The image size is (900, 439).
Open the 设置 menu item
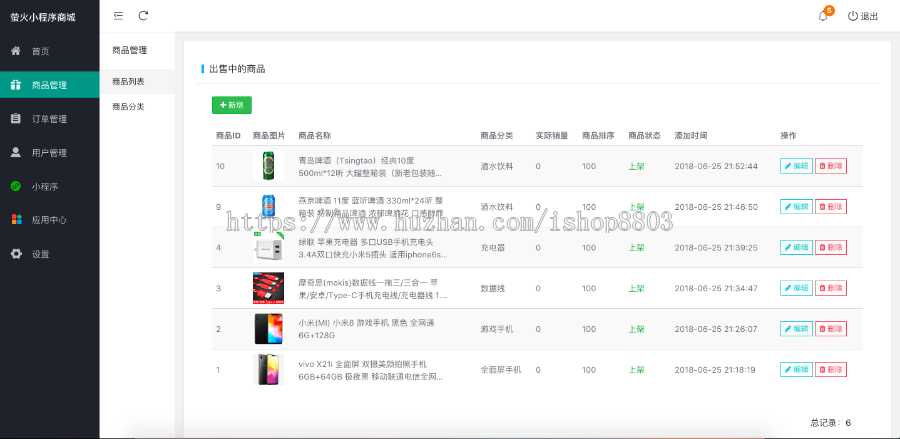(49, 254)
